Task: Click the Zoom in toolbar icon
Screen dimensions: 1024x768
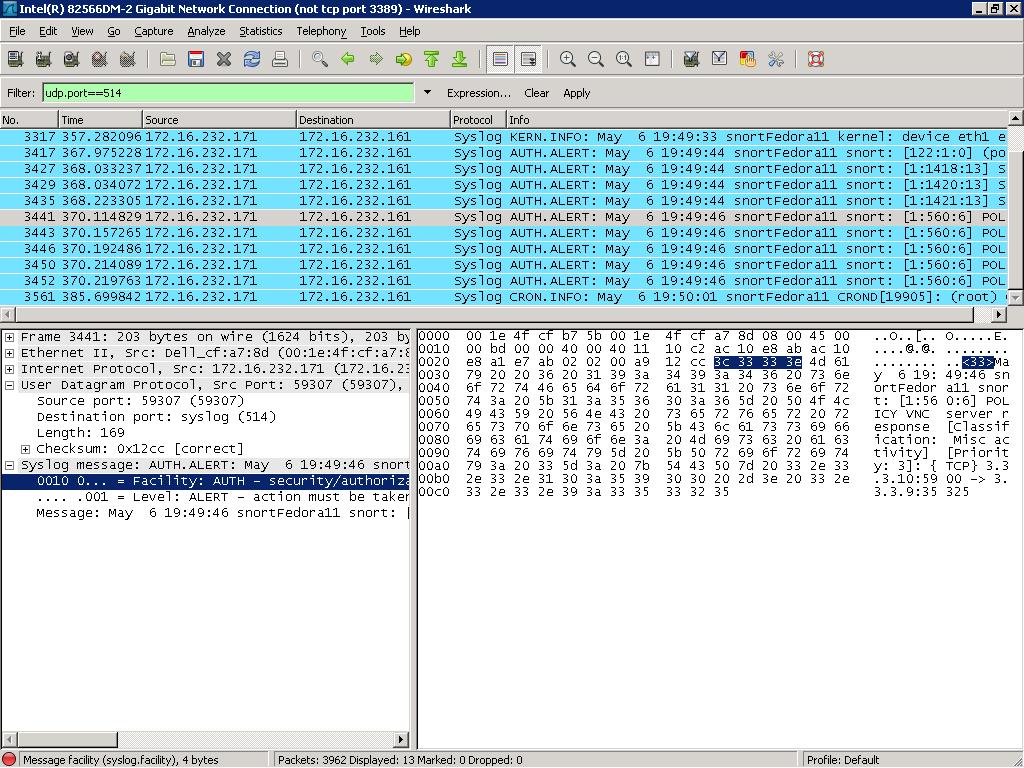Action: (568, 60)
